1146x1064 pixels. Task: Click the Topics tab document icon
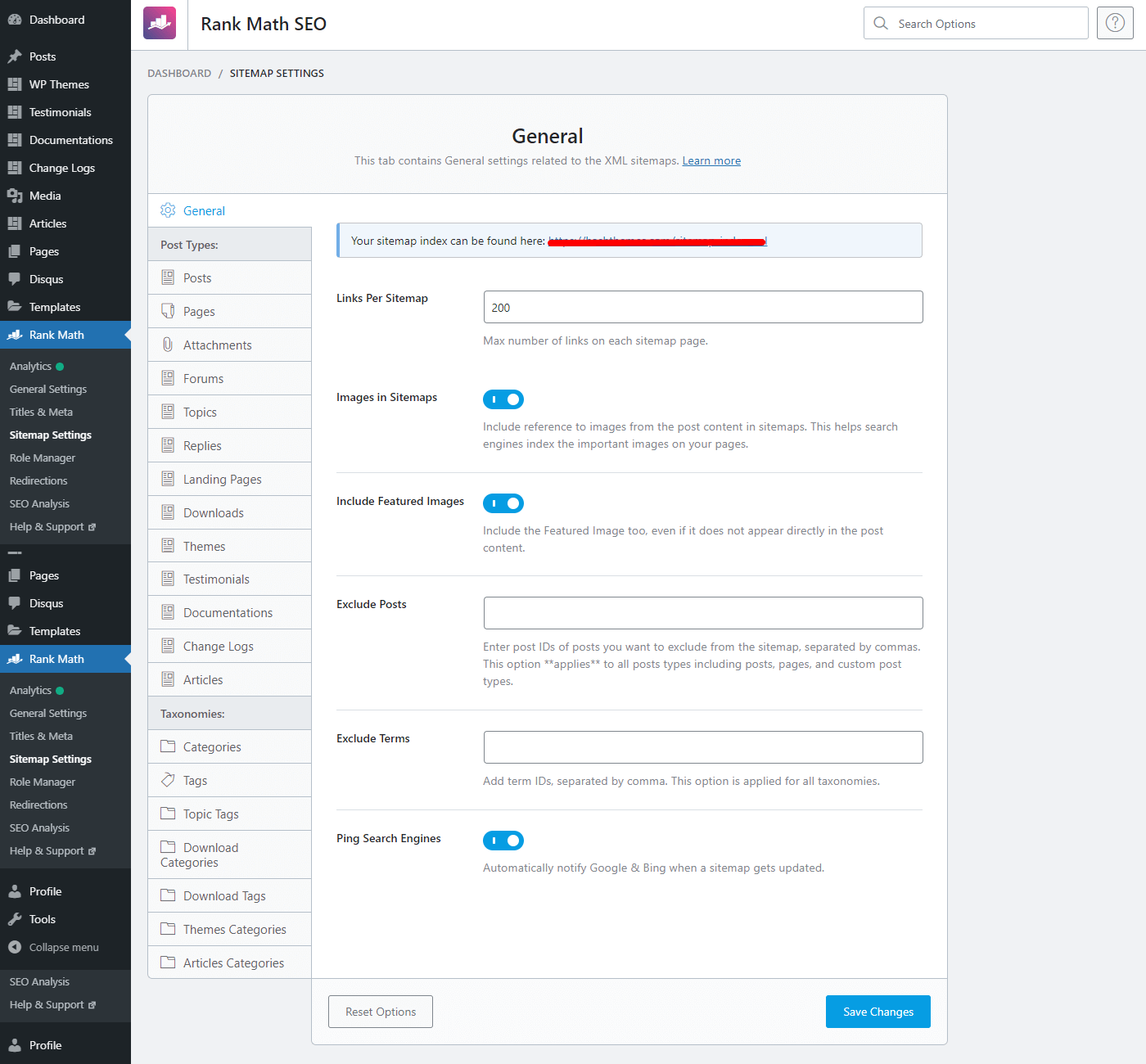[x=168, y=412]
